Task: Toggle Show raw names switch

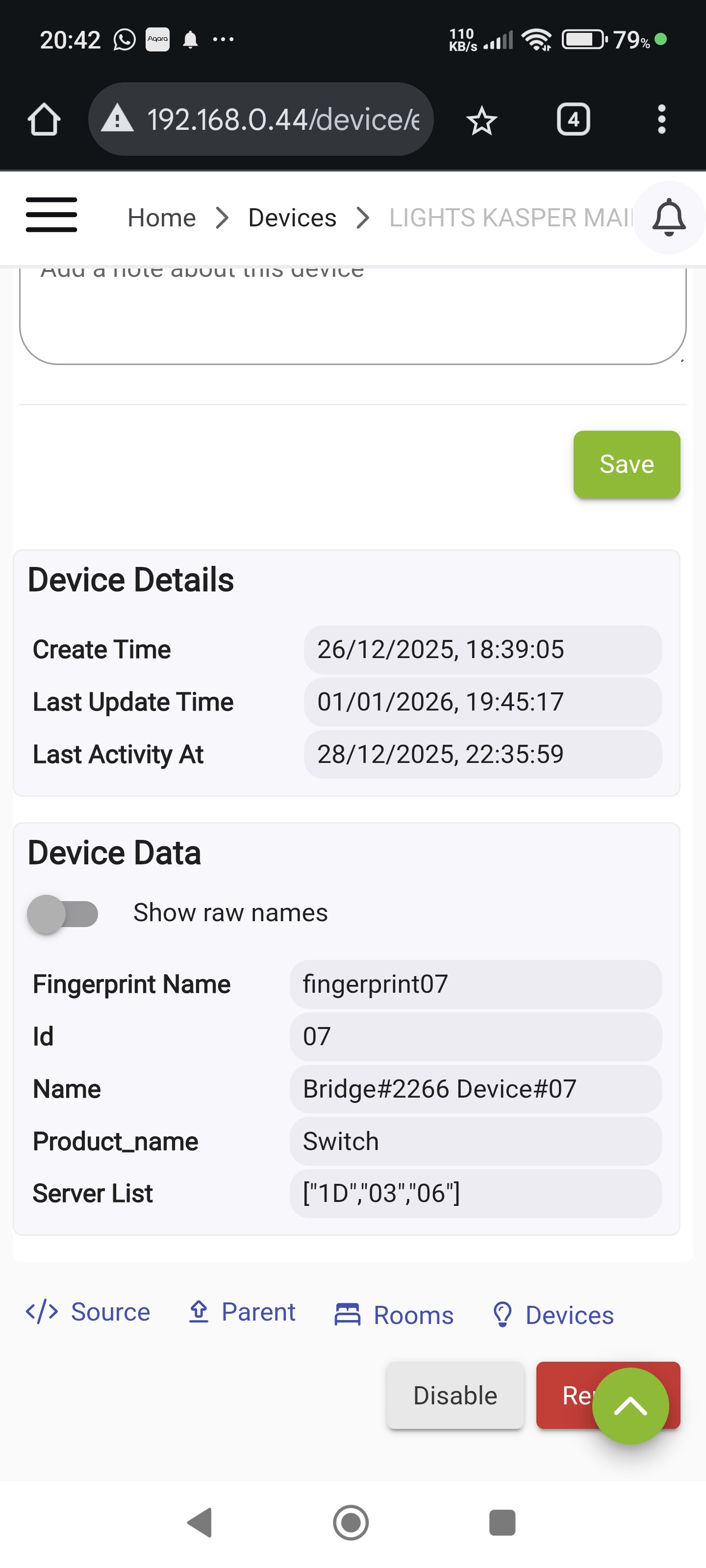Action: tap(63, 914)
